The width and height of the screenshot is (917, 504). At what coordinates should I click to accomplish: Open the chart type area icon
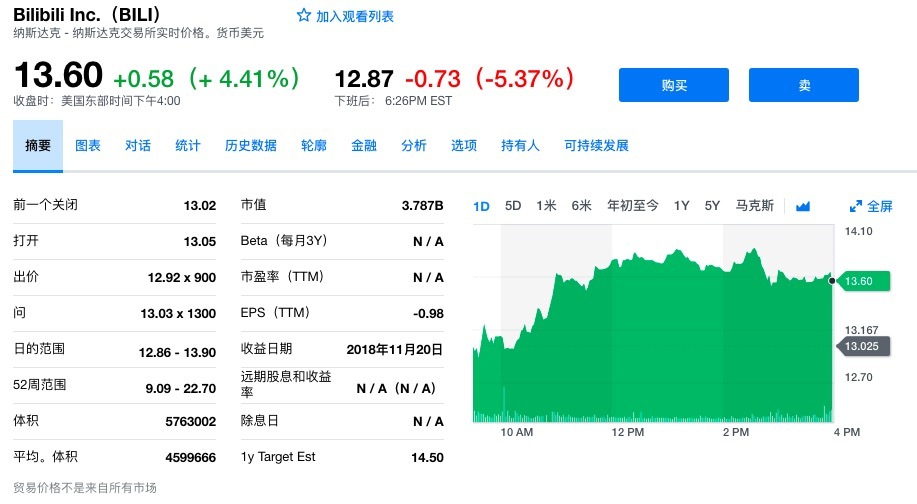pos(803,206)
